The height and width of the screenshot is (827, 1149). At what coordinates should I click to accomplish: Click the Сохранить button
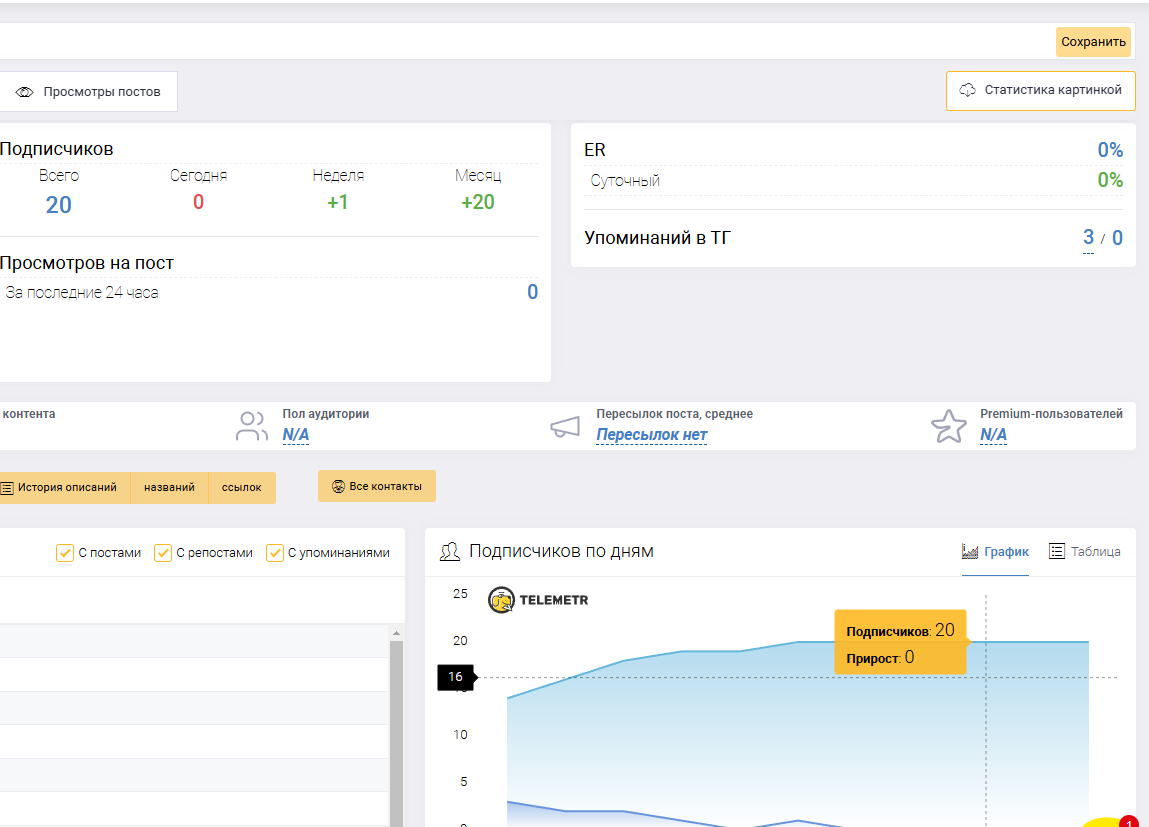click(x=1093, y=42)
